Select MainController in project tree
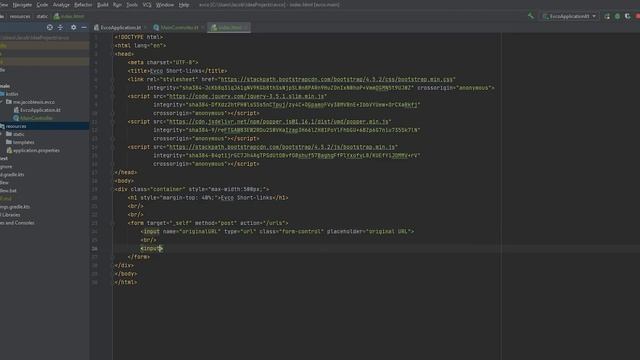Screen dimensions: 640x360 coord(36,118)
